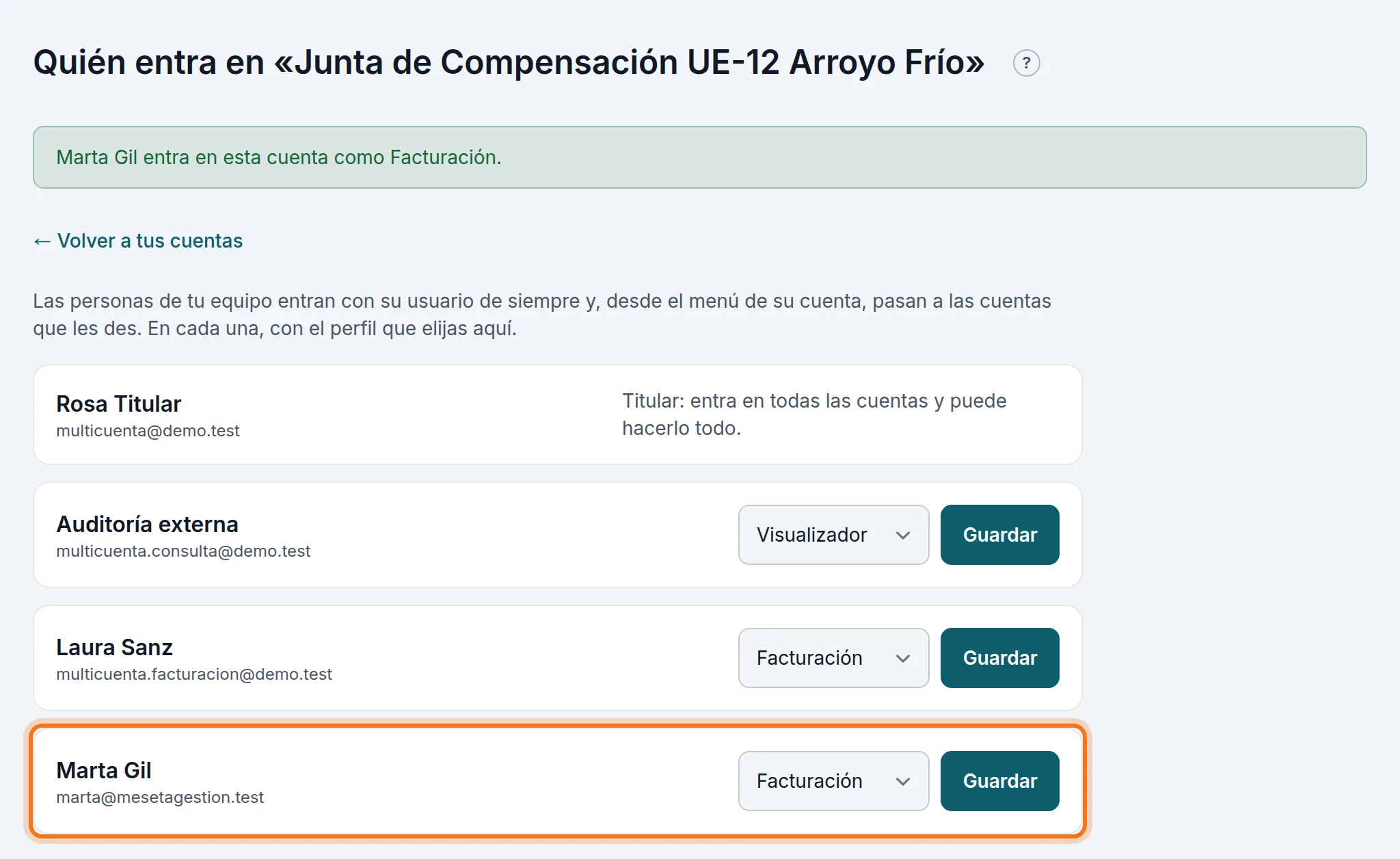Open the help question mark icon

point(1026,63)
